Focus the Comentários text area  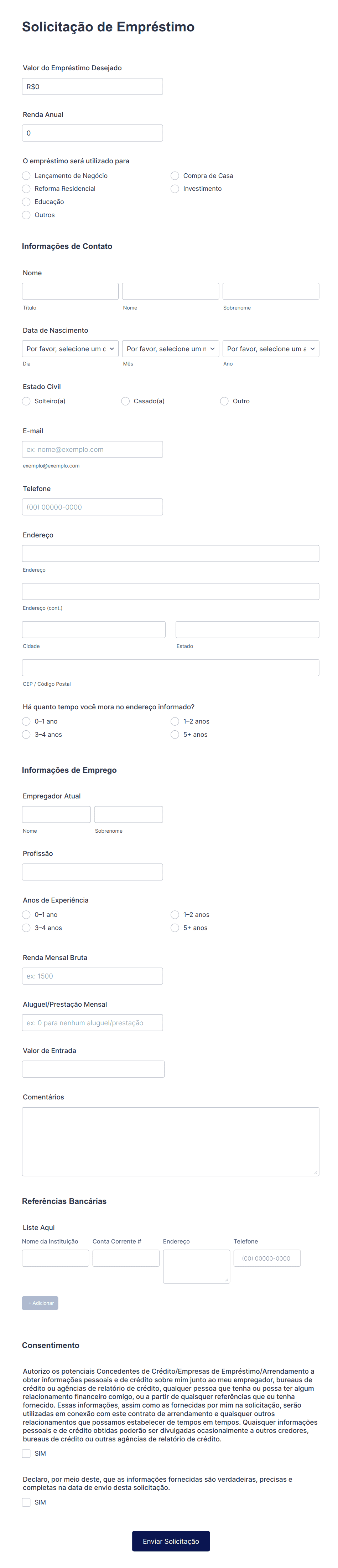170,1141
